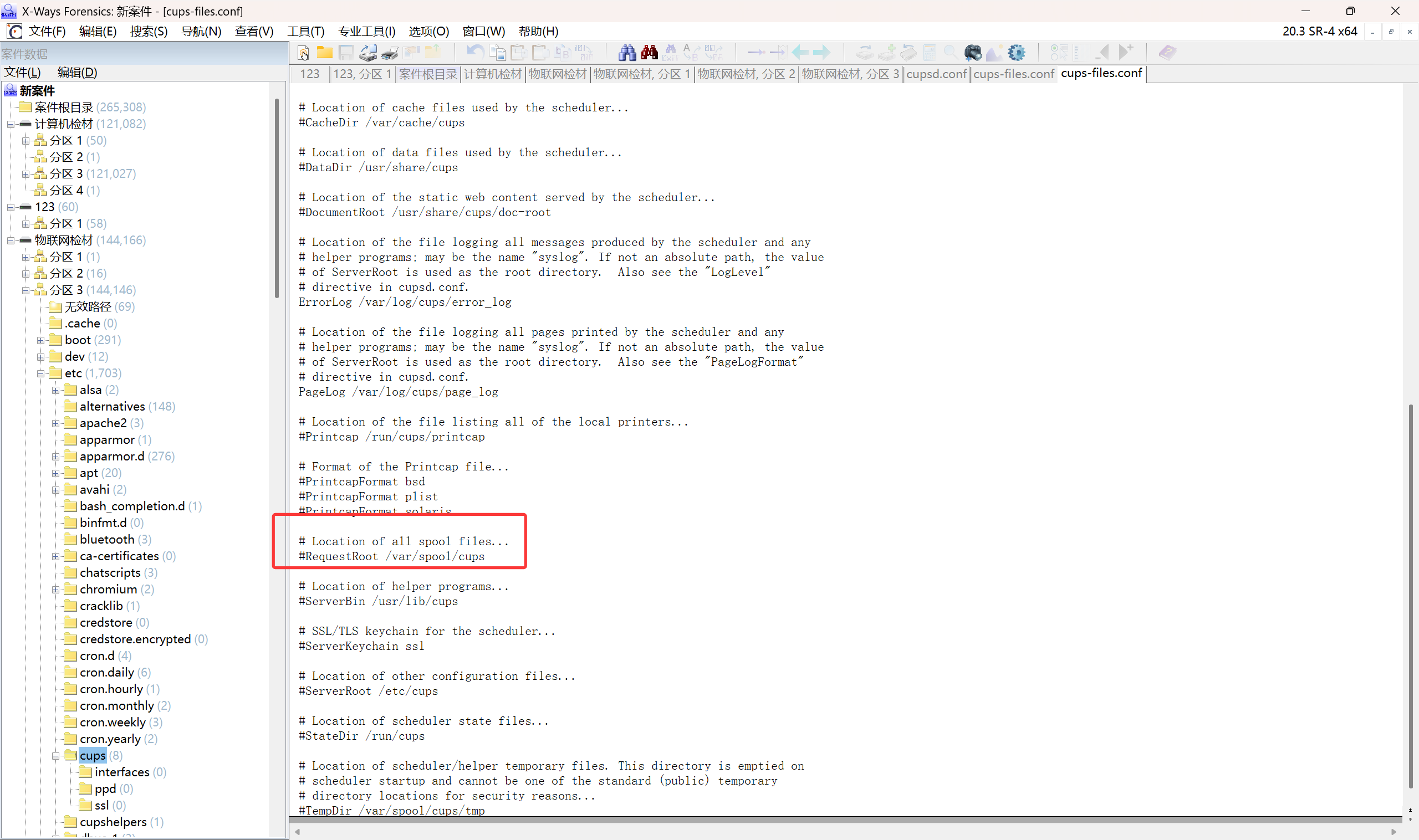Select the ppd folder under cups
The image size is (1419, 840).
click(105, 788)
